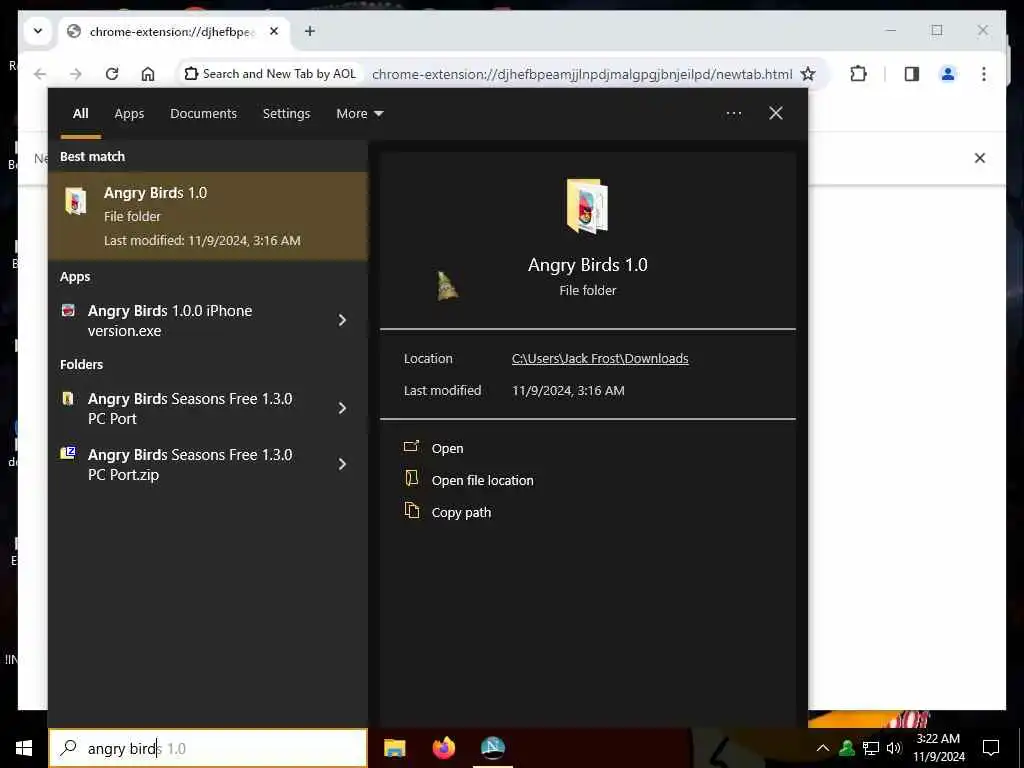Open network status tray icon

pos(871,748)
